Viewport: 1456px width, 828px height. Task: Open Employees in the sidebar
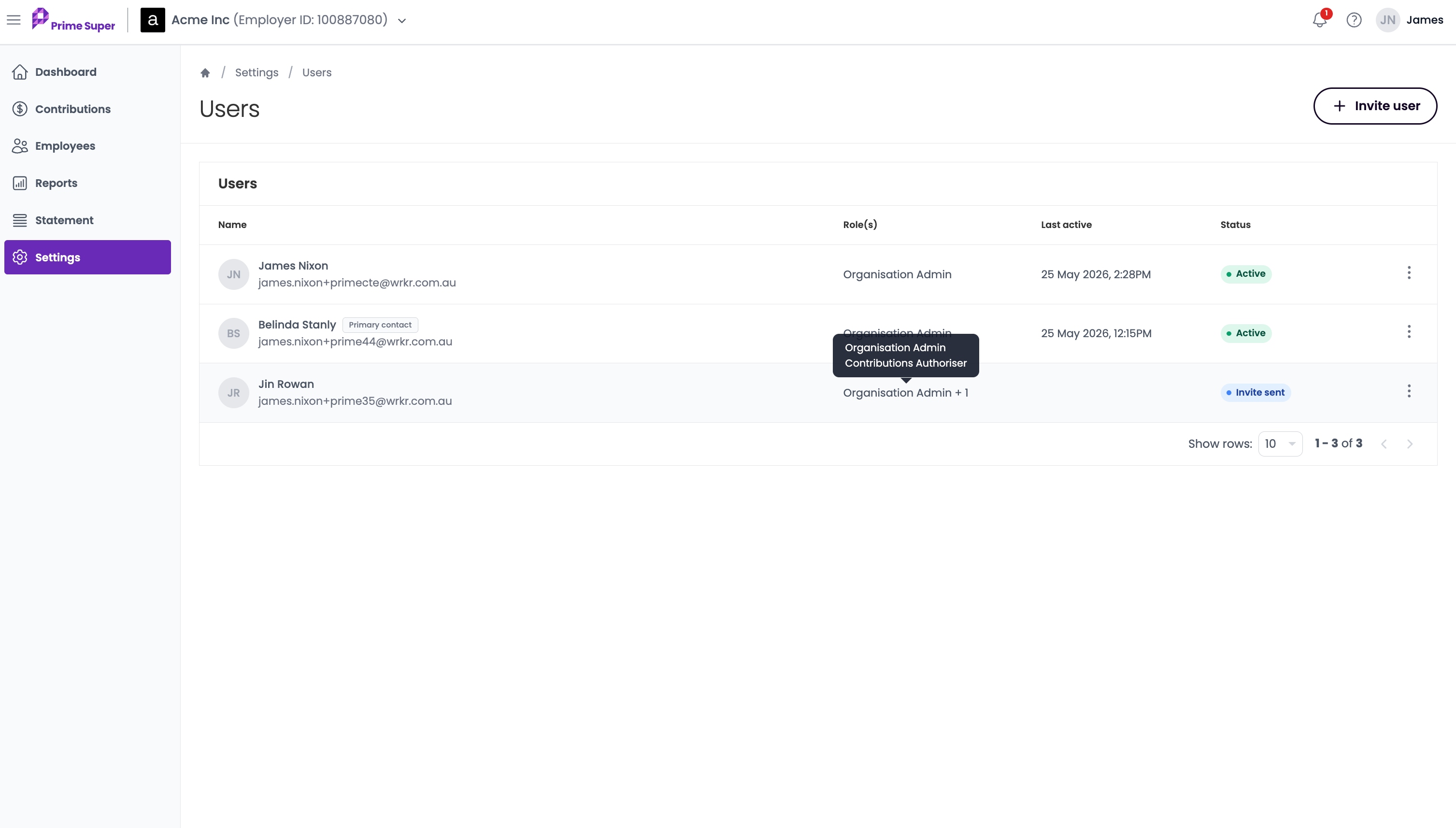coord(87,146)
